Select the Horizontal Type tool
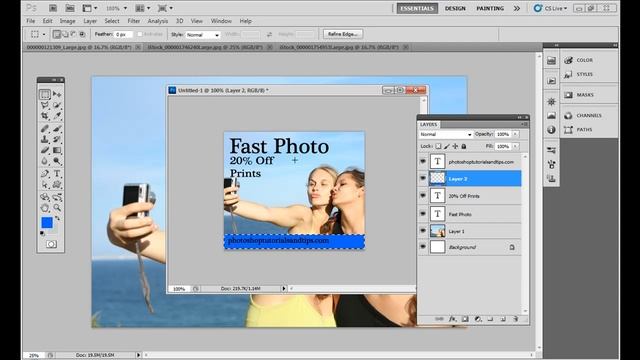This screenshot has height=360, width=640. tap(57, 174)
